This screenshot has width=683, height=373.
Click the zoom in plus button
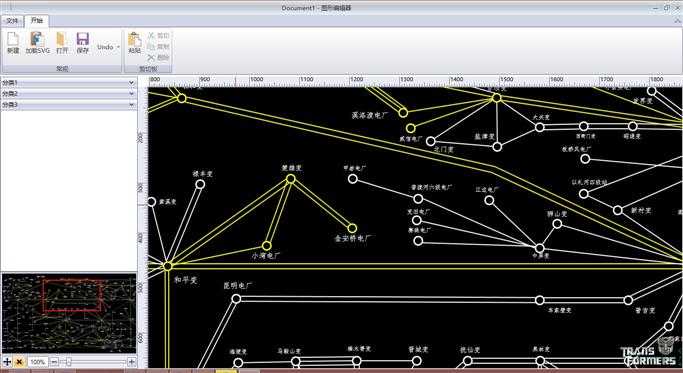pyautogui.click(x=132, y=362)
